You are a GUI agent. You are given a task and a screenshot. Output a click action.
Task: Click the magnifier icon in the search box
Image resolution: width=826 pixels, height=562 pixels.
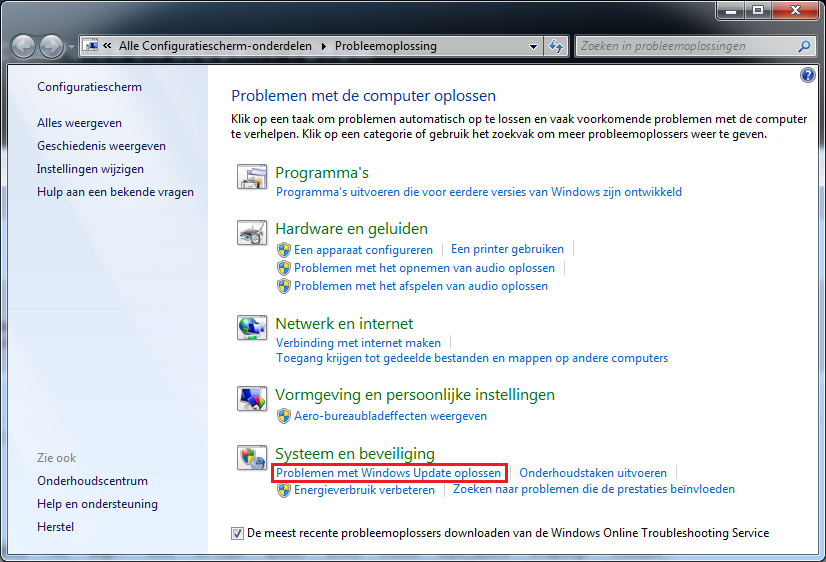coord(804,46)
